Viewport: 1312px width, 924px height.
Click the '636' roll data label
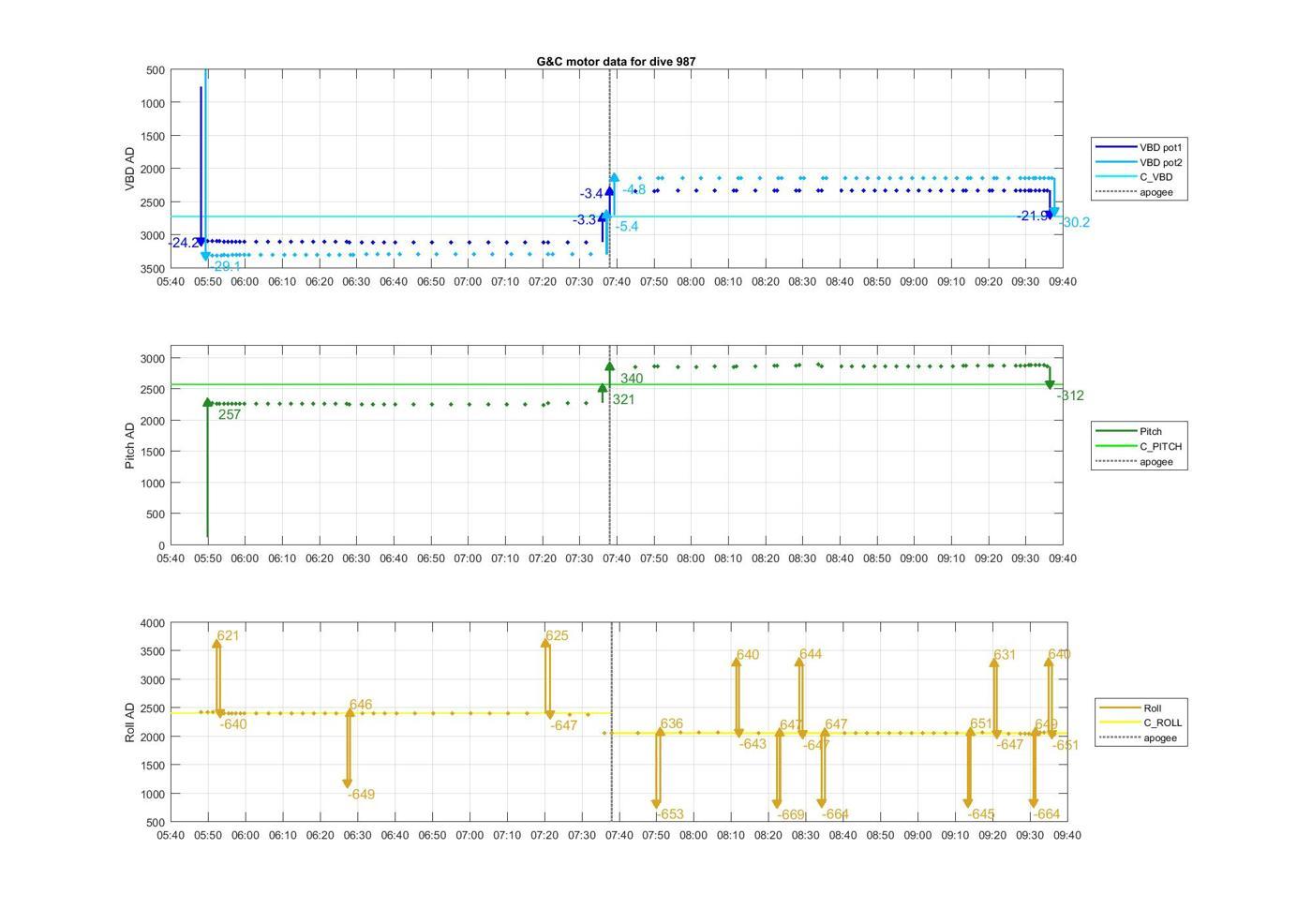click(672, 723)
